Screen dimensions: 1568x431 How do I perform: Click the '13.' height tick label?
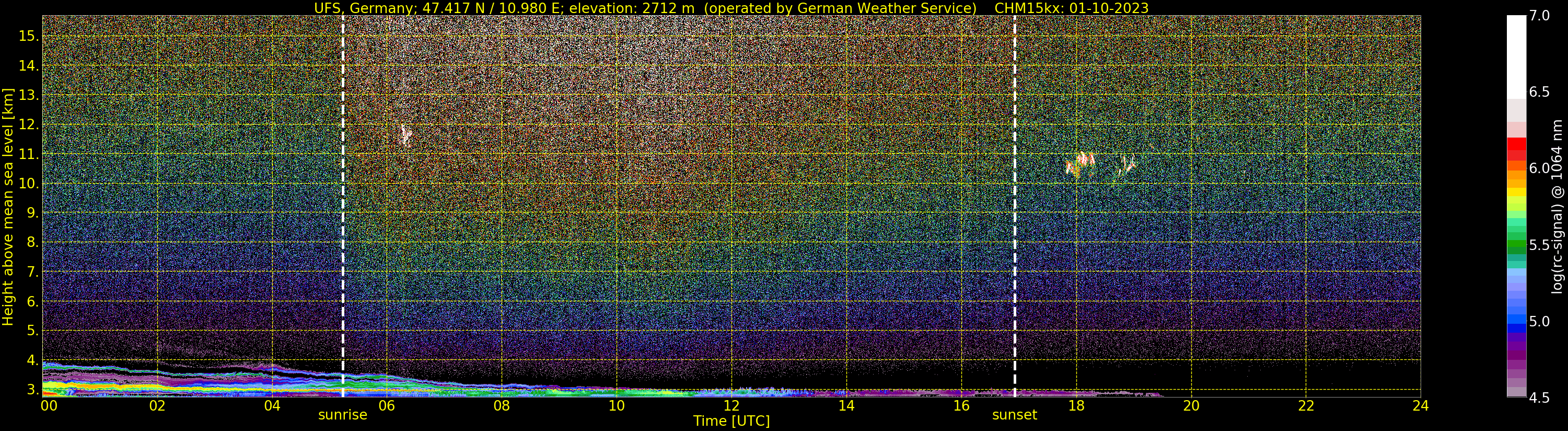pyautogui.click(x=29, y=95)
